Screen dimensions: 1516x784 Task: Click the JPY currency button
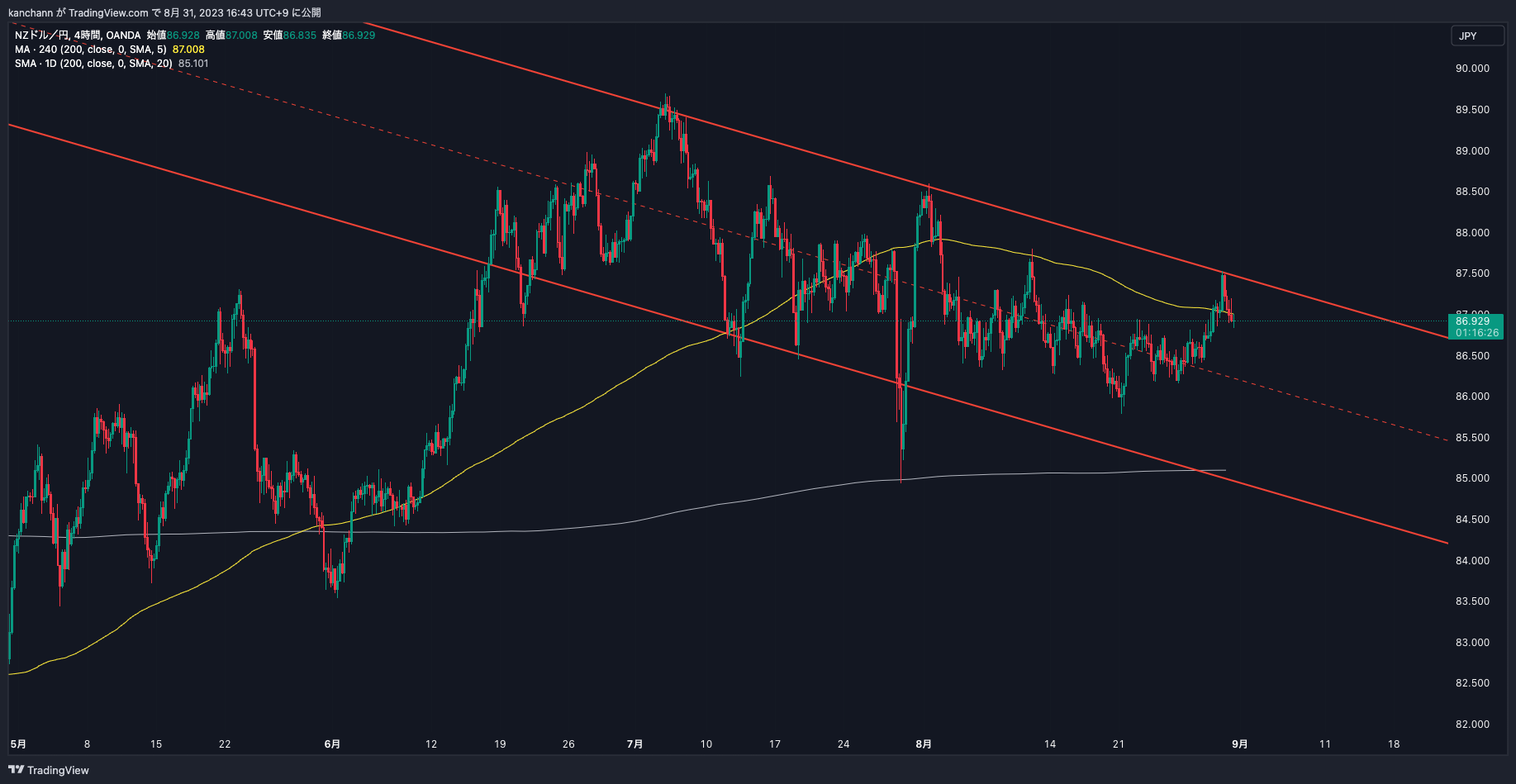tap(1477, 36)
